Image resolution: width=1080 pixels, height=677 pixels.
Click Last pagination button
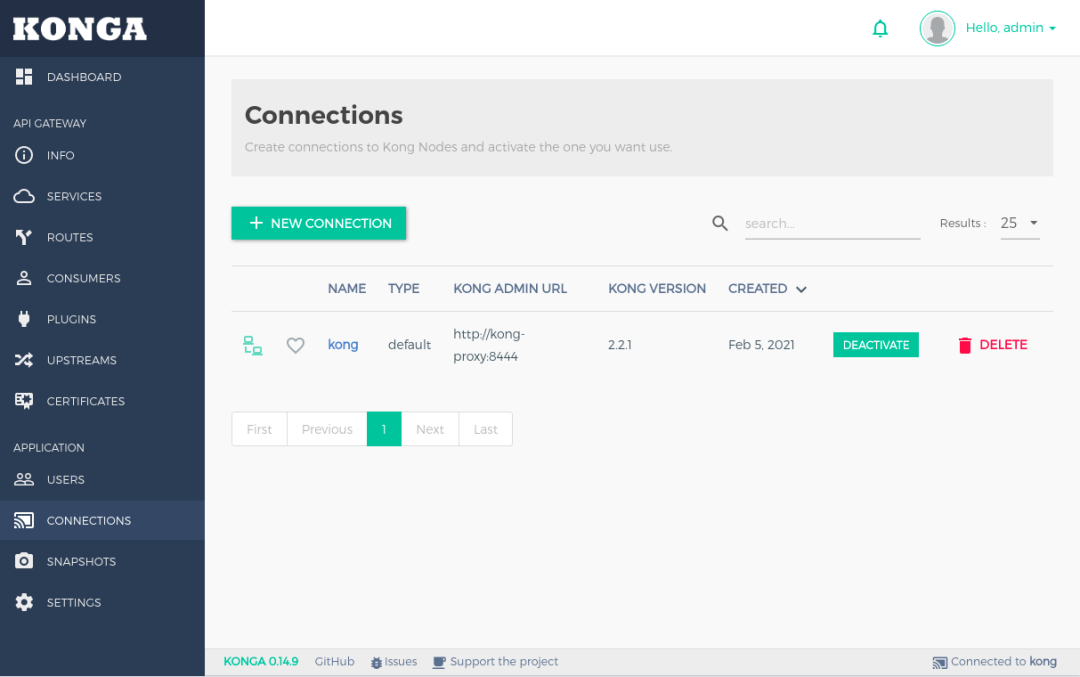click(x=486, y=429)
